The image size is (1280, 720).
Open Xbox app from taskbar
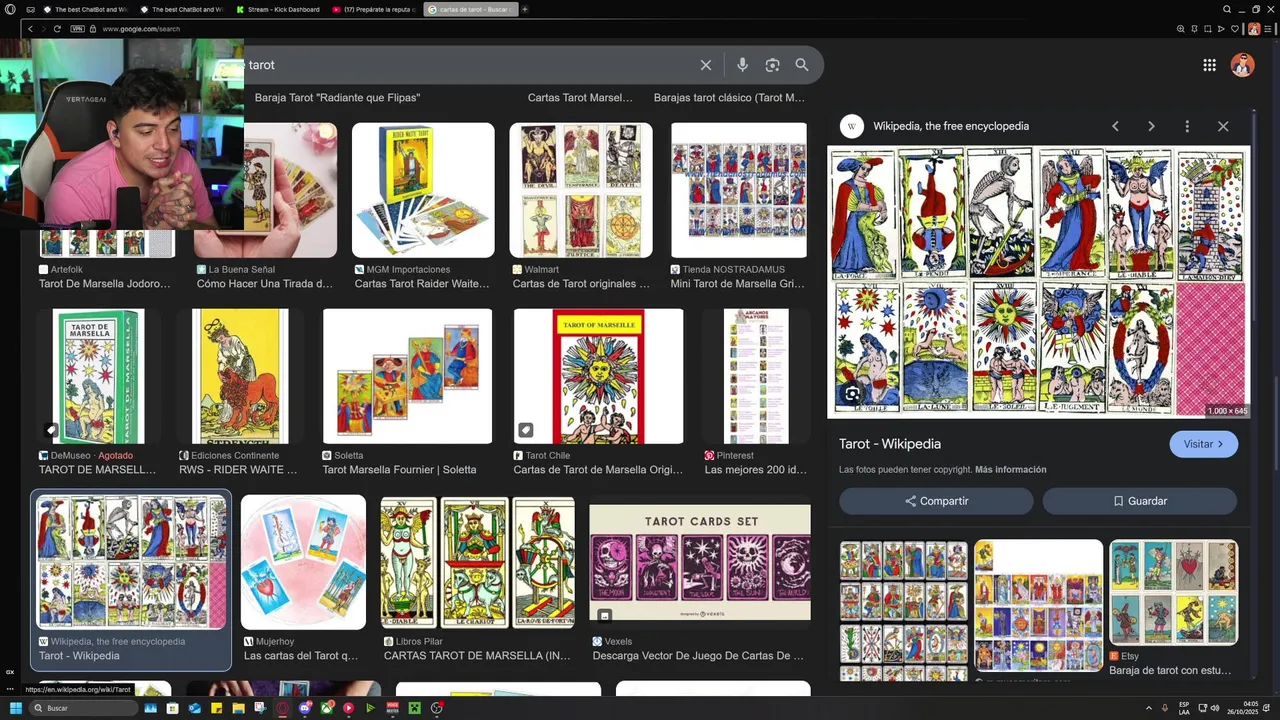click(327, 708)
